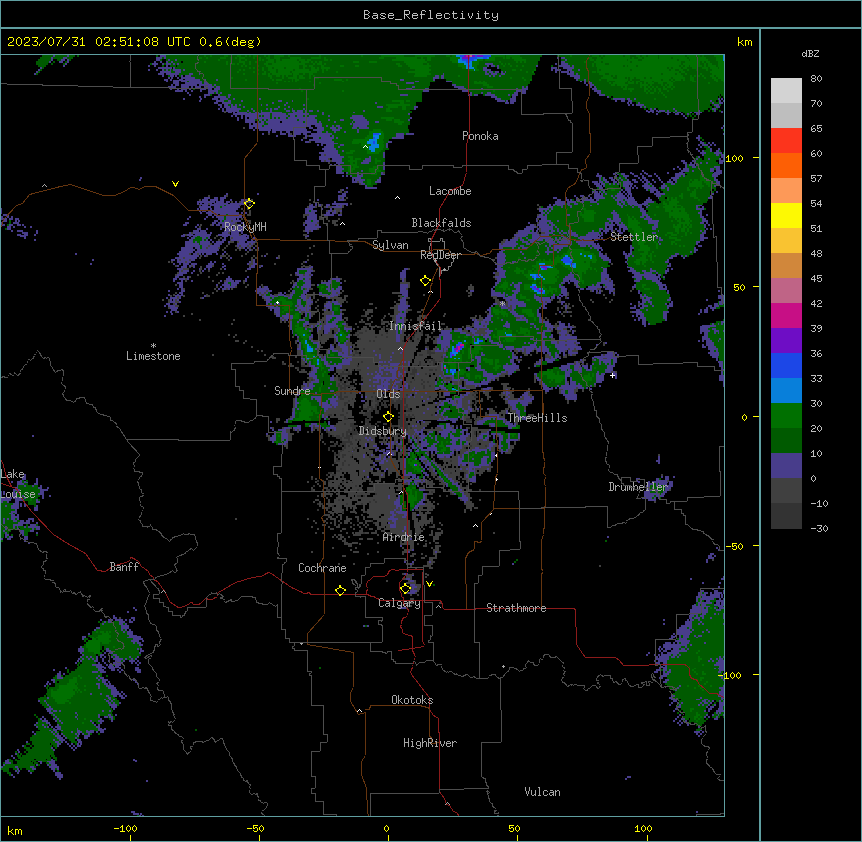862x842 pixels.
Task: Click the Lacombe map label
Action: [450, 191]
